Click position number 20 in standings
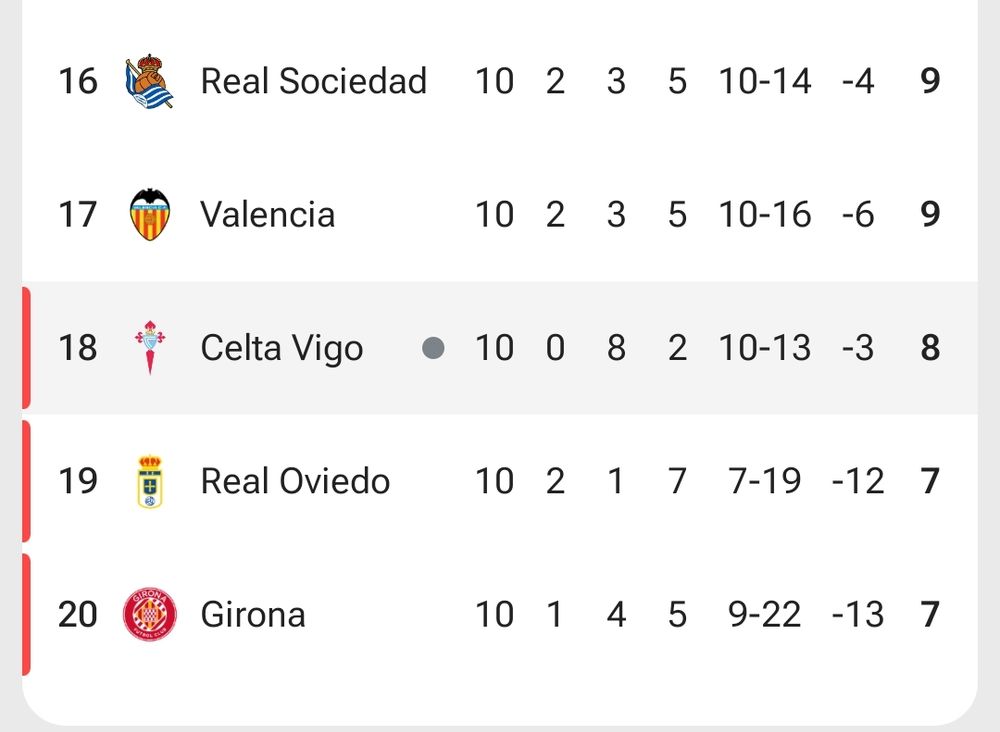This screenshot has width=1000, height=732. coord(77,614)
